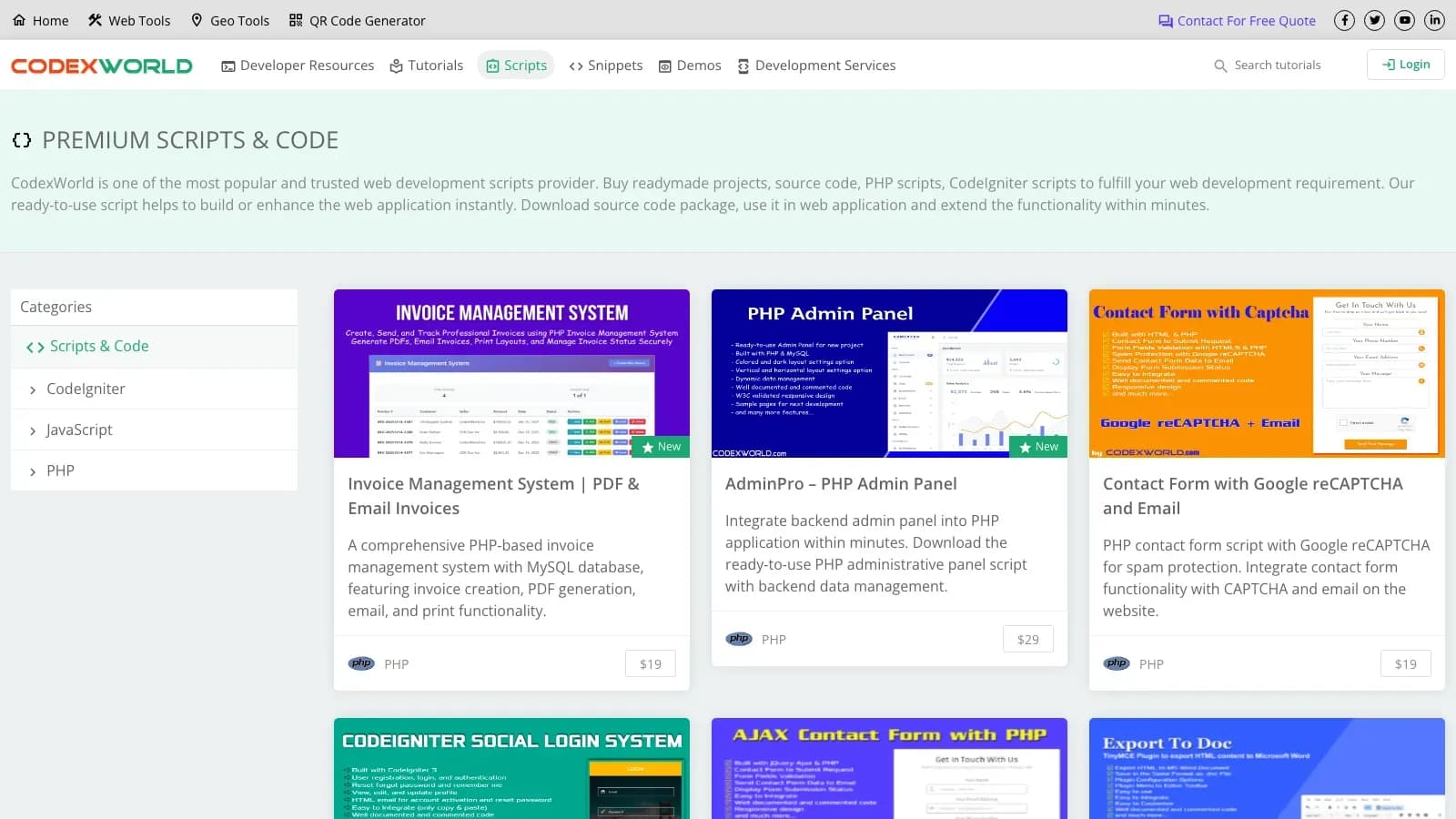The image size is (1456, 819).
Task: Click the Contact For Free Quote chat icon
Action: 1166,21
